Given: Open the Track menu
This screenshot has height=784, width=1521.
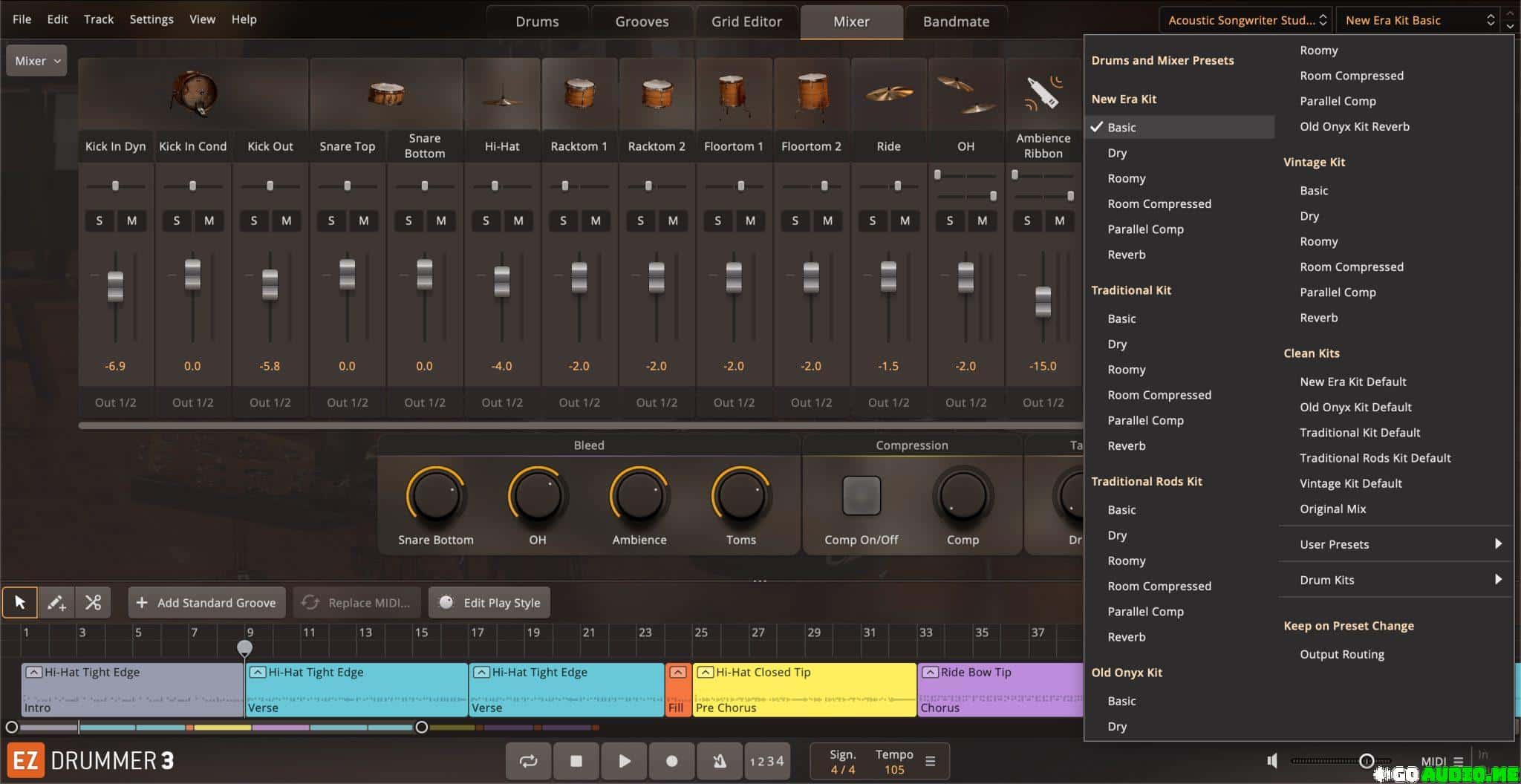Looking at the screenshot, I should click(x=99, y=19).
